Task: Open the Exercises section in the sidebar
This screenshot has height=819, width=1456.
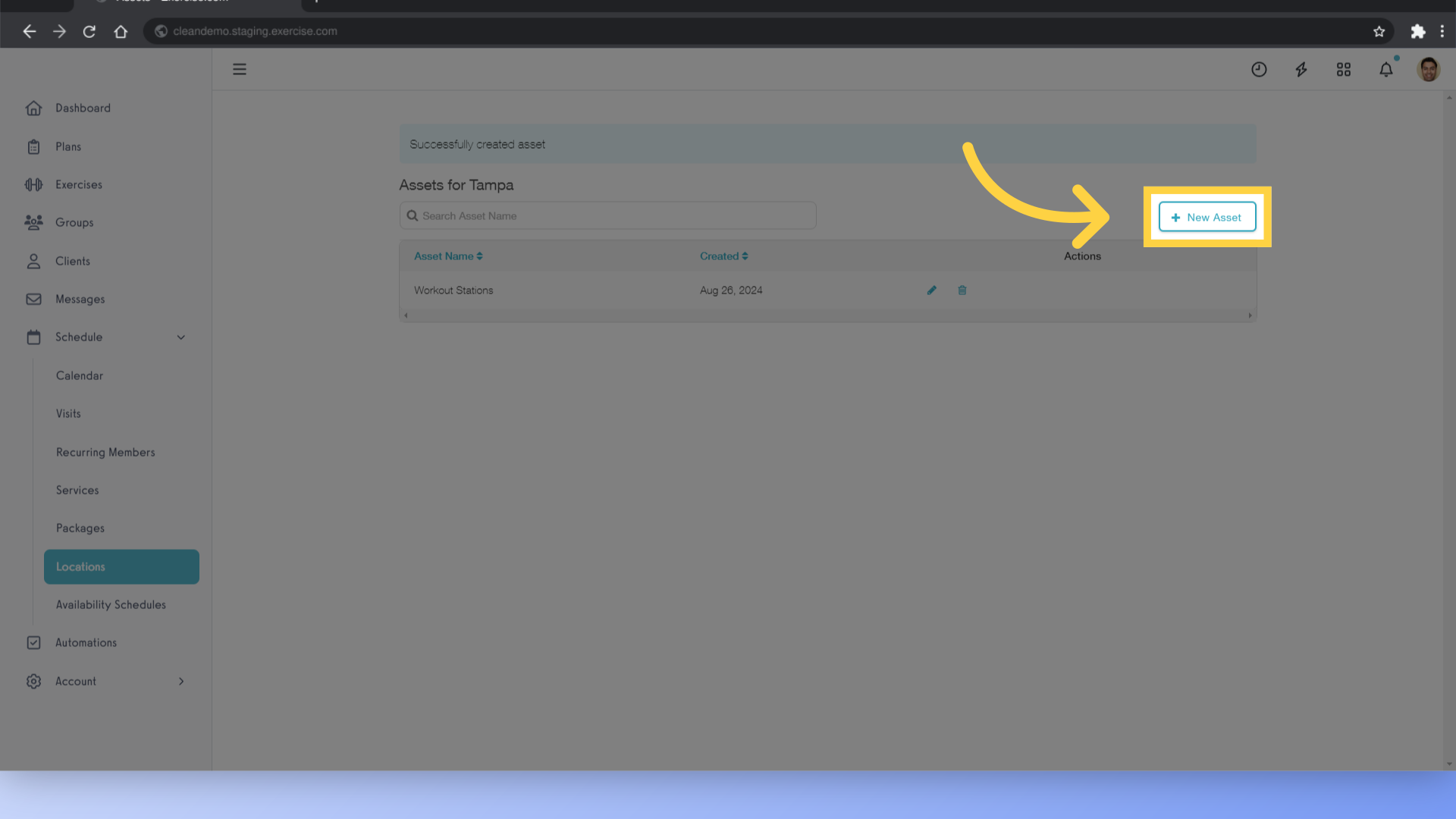Action: (x=78, y=184)
